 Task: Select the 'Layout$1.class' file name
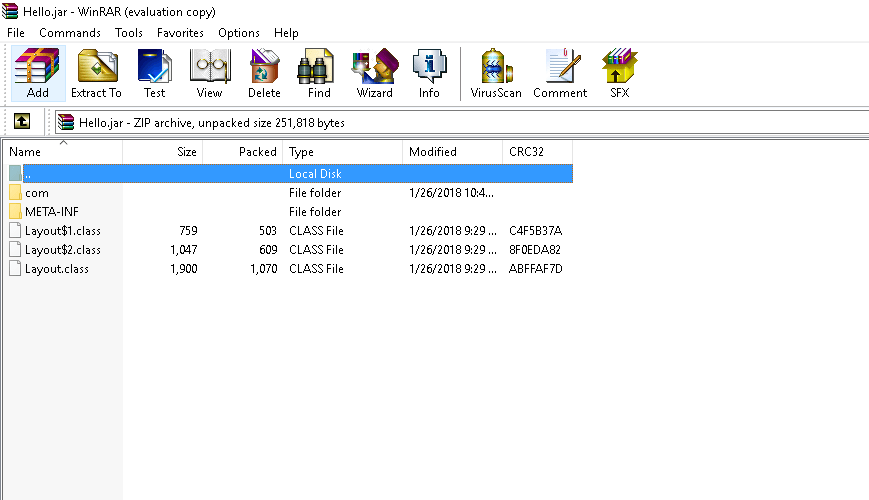click(63, 231)
